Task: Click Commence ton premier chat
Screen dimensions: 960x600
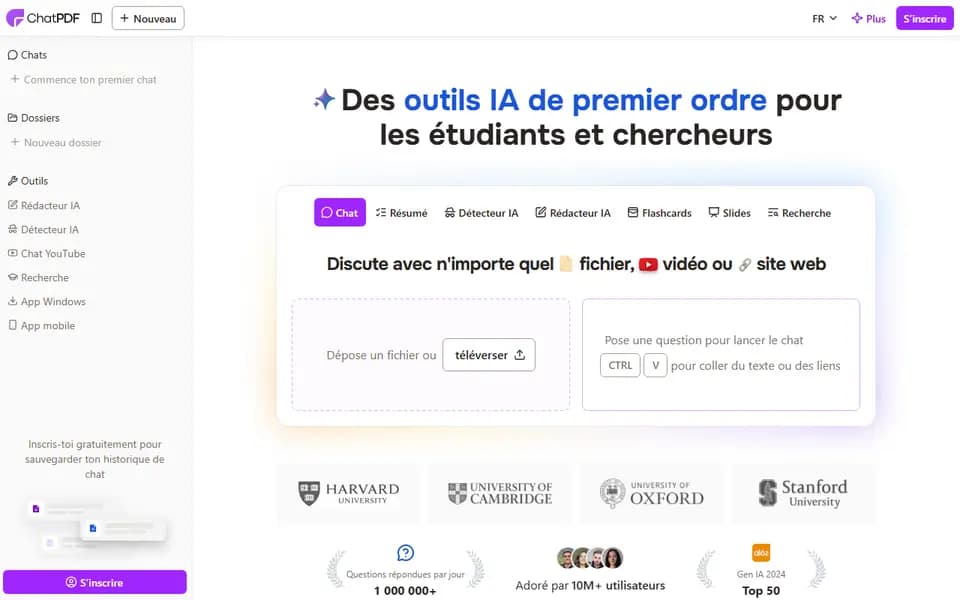Action: pos(84,80)
